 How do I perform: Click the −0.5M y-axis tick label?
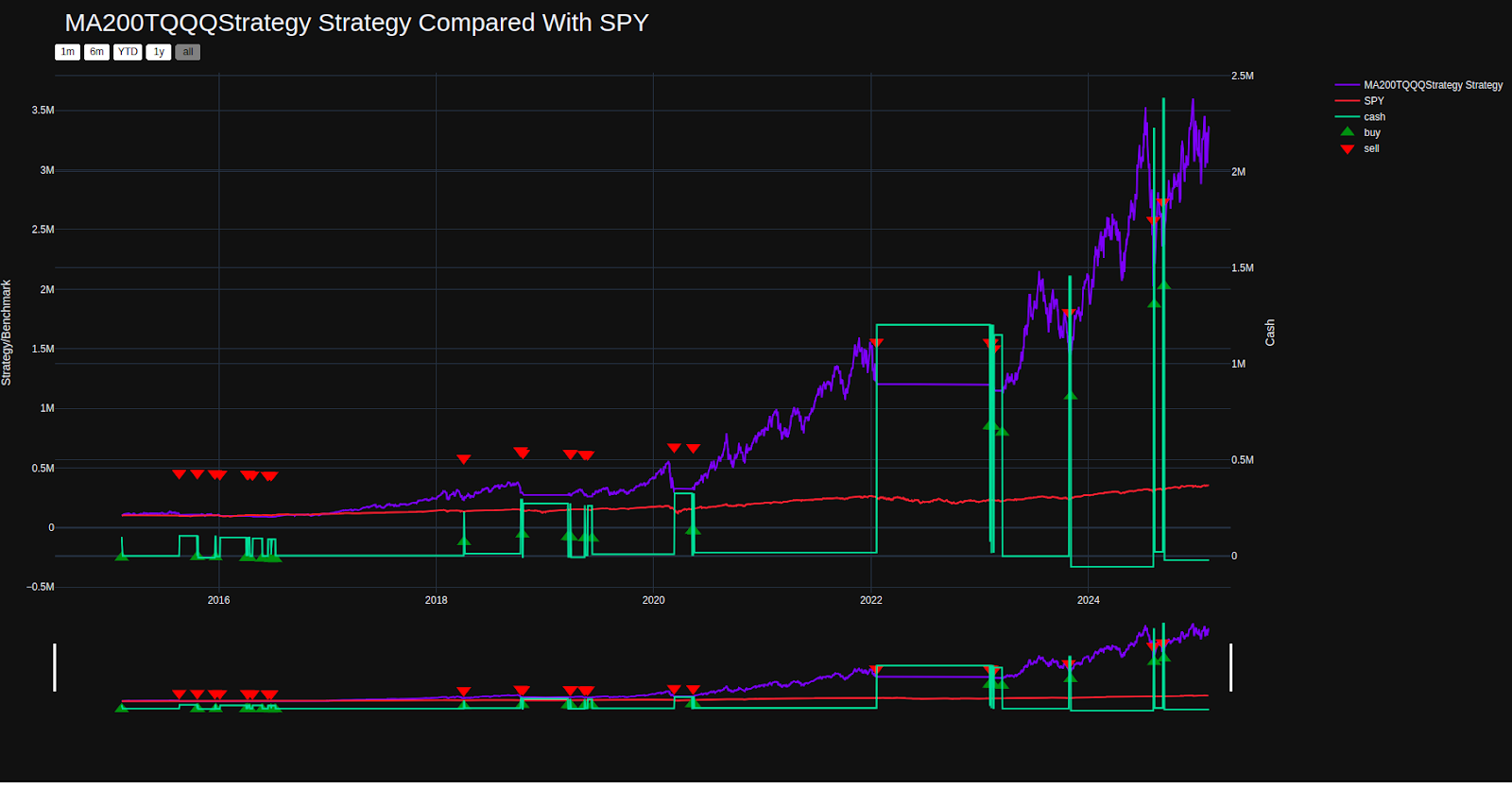(41, 587)
